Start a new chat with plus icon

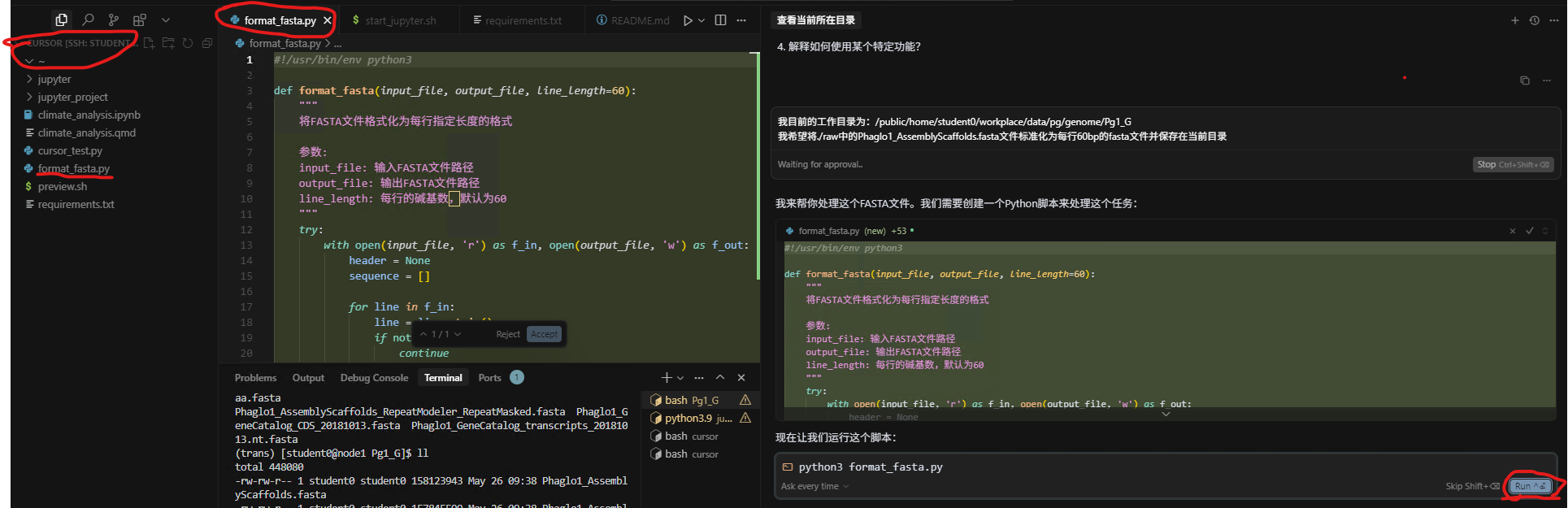coord(1514,20)
